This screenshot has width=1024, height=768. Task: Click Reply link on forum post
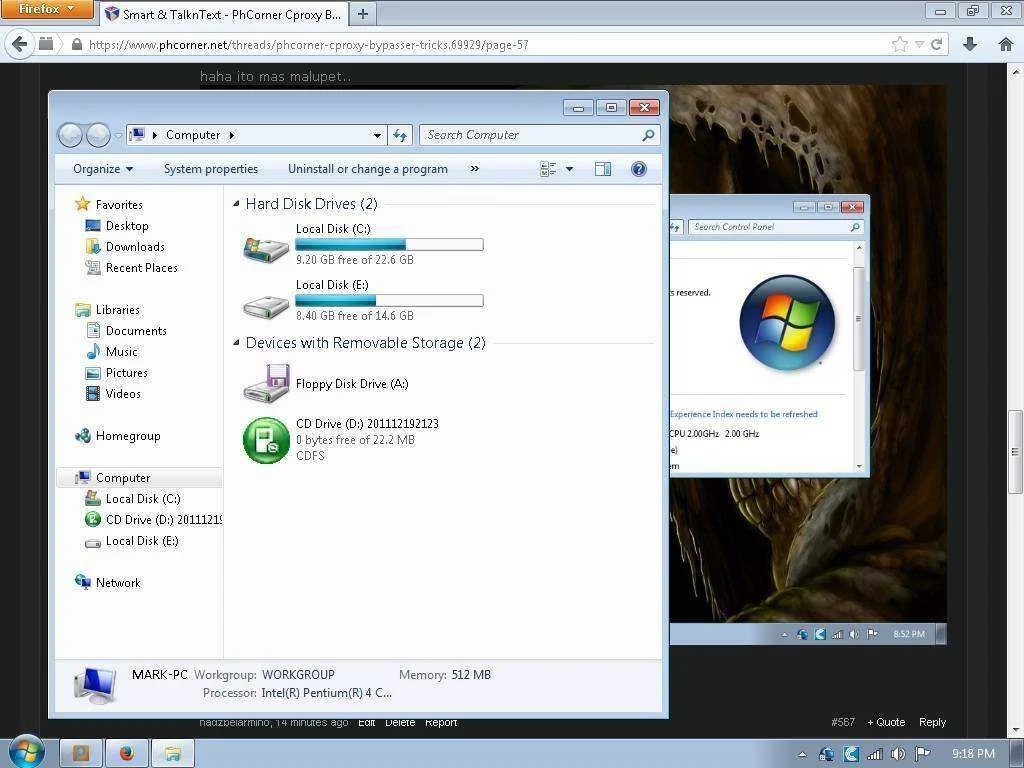pyautogui.click(x=932, y=722)
